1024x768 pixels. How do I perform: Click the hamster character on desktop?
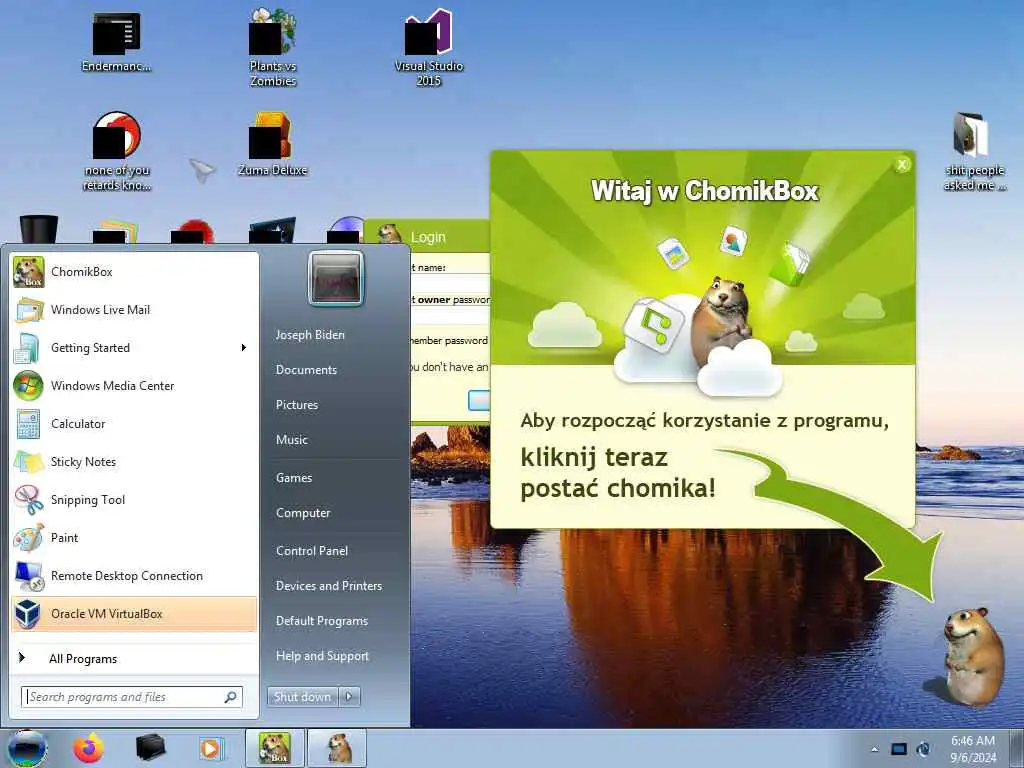coord(972,656)
